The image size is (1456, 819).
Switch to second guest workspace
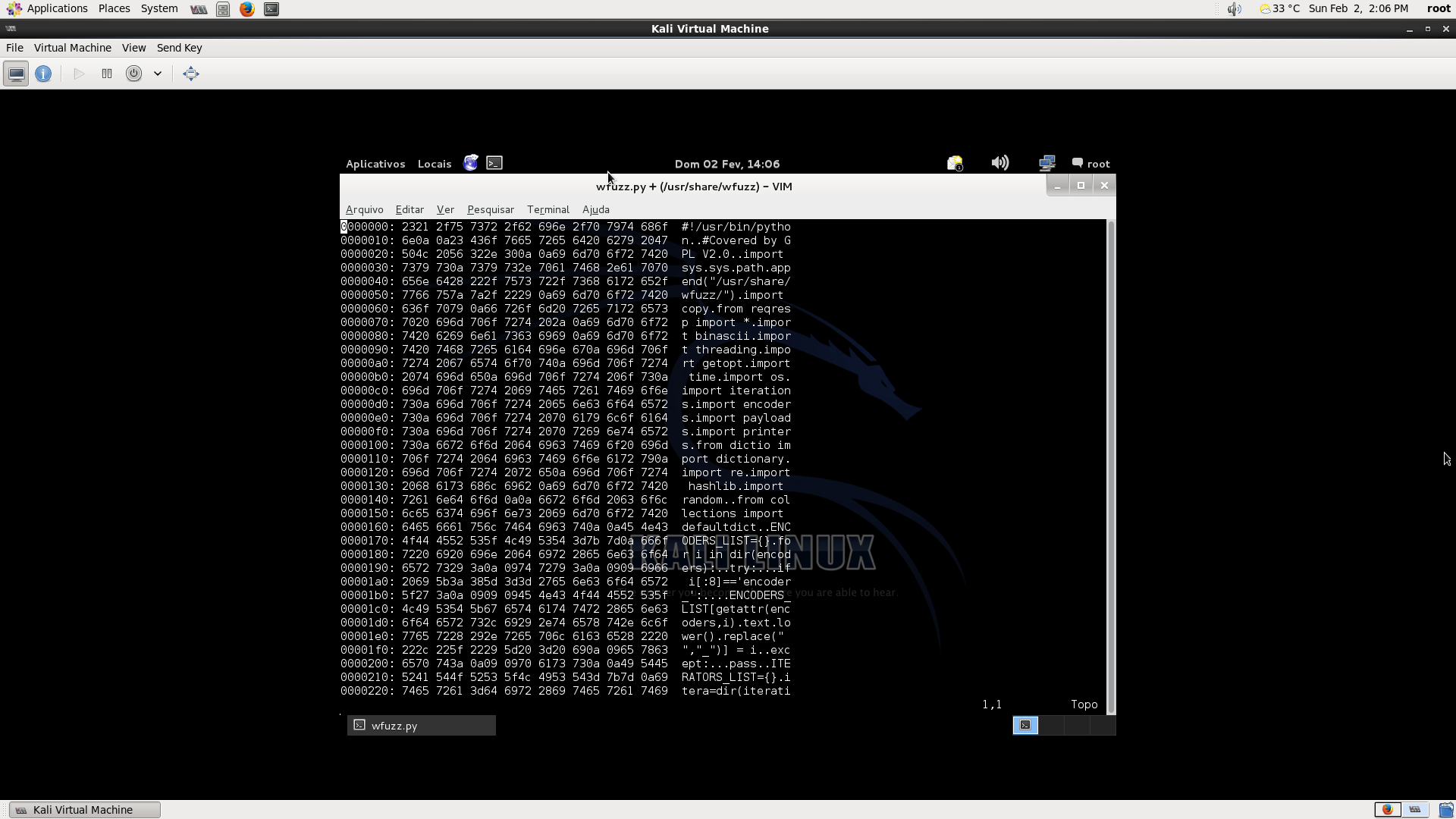tap(1051, 726)
